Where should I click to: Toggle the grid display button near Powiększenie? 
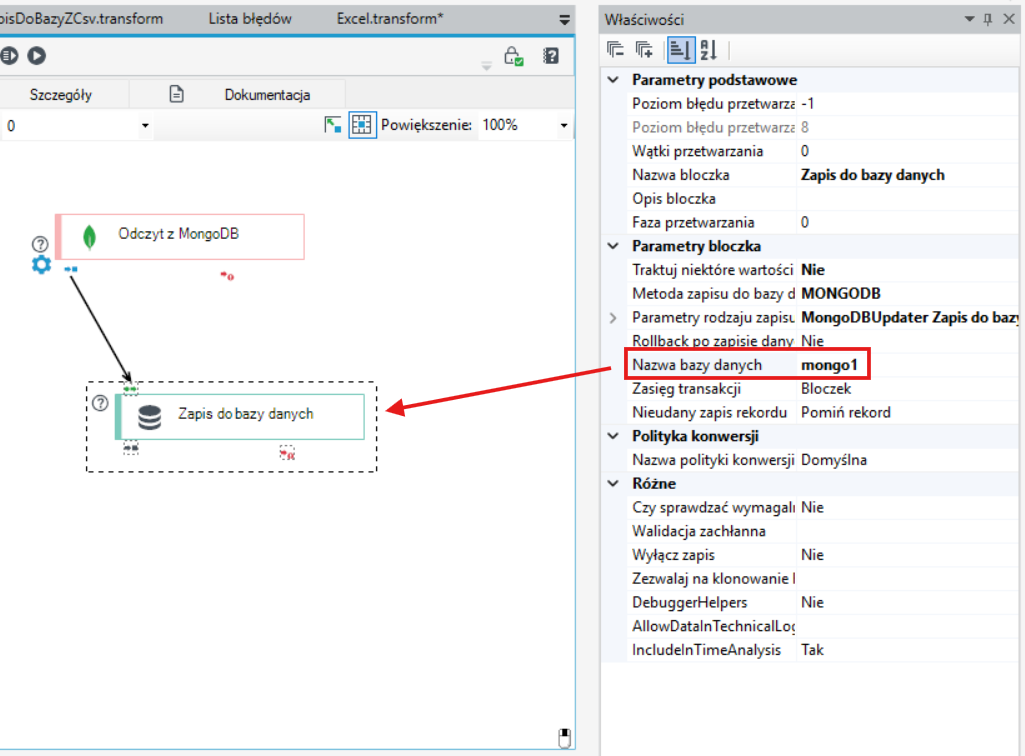coord(362,124)
